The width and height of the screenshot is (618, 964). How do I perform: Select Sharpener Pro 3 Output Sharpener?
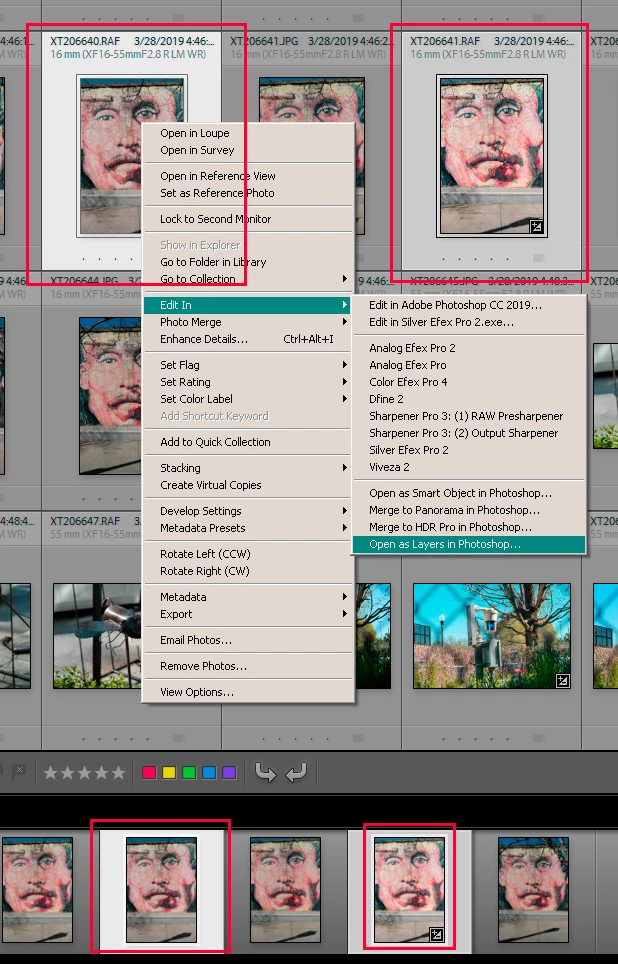[x=469, y=433]
